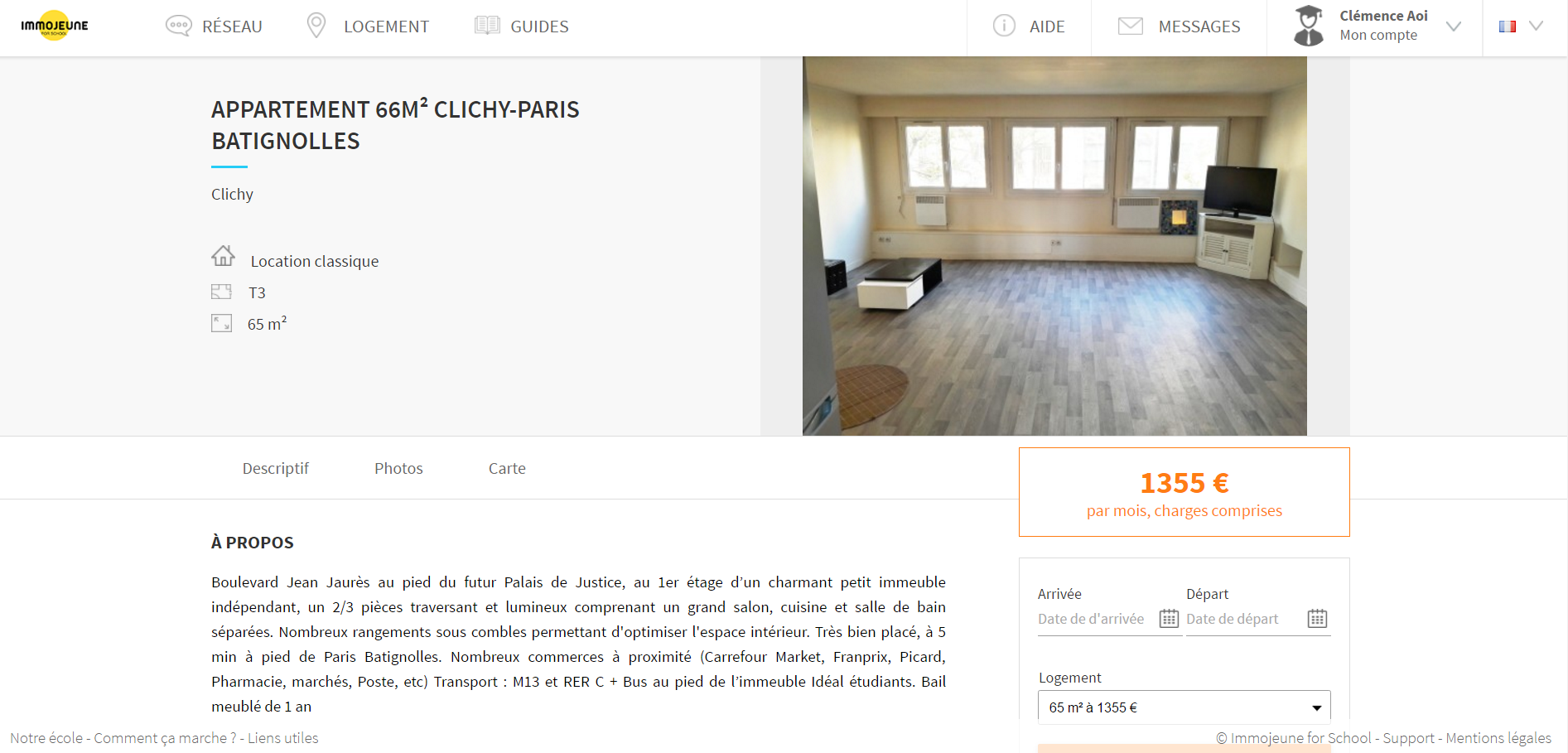Open the Logement 65 m² dropdown

coord(1184,707)
